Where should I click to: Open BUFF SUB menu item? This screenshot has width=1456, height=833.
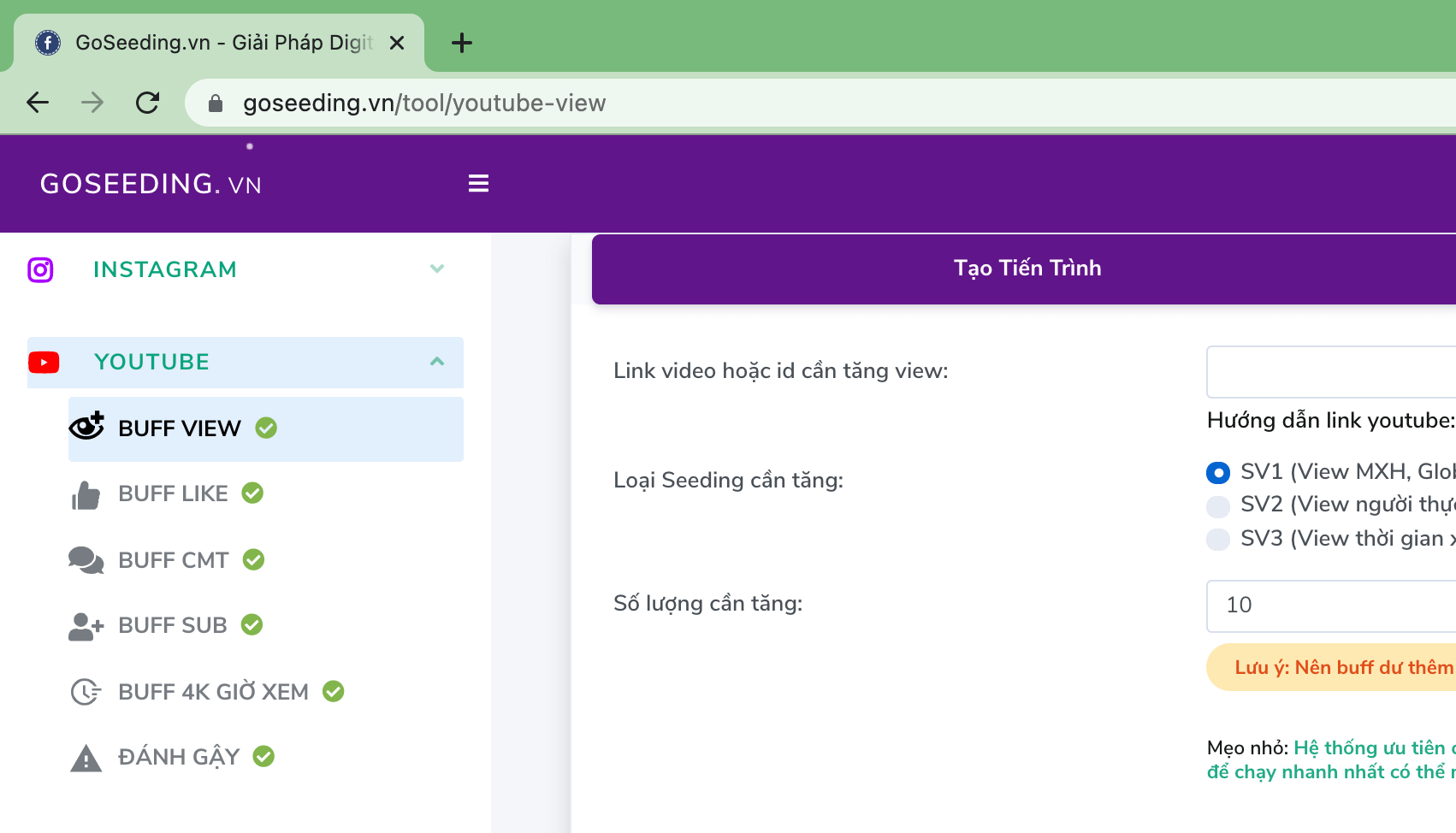[x=173, y=625]
